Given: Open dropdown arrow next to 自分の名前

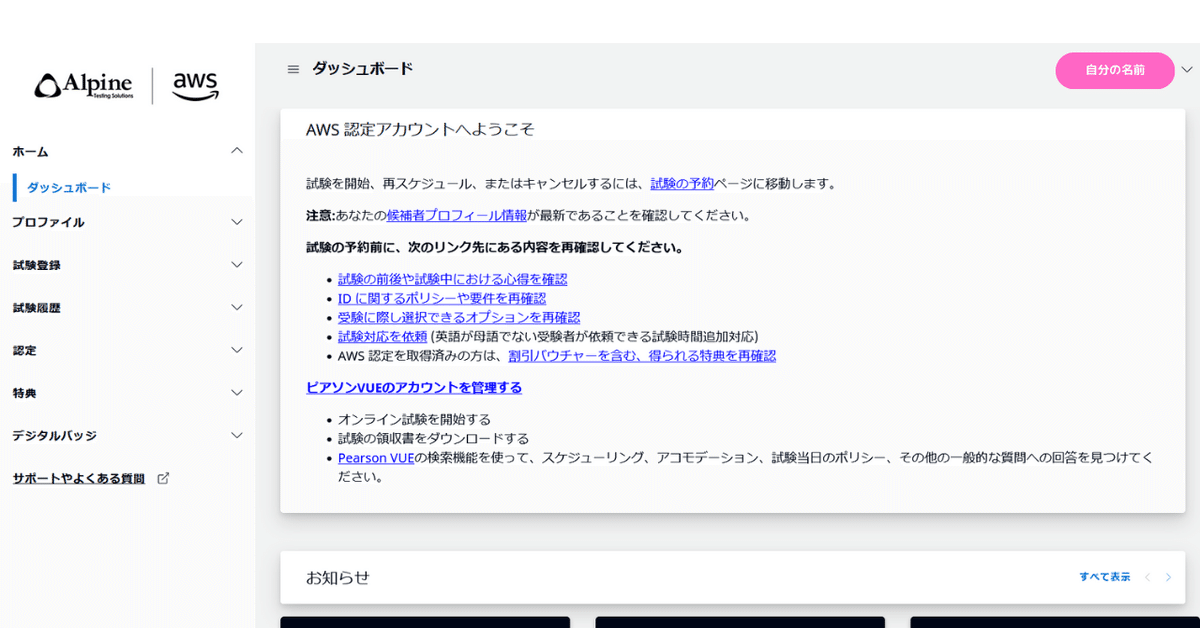Looking at the screenshot, I should point(1187,70).
